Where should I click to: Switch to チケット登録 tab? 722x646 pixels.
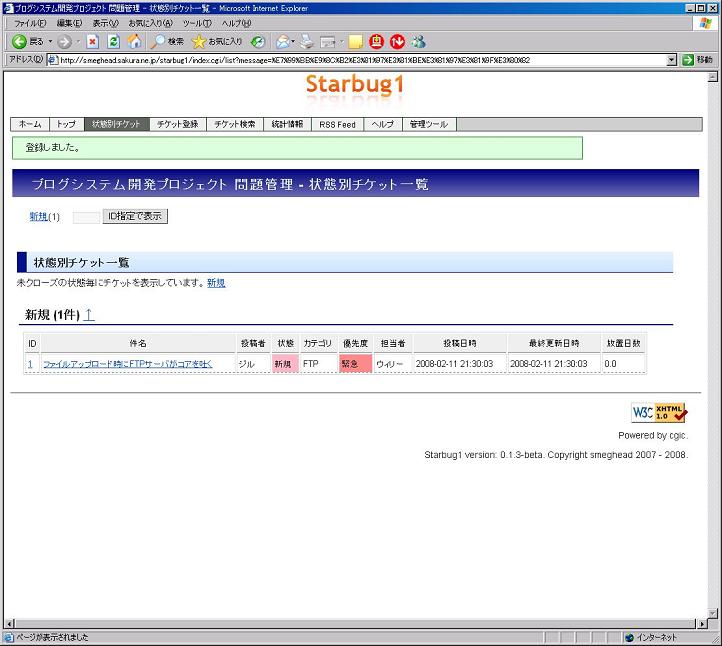tap(177, 125)
